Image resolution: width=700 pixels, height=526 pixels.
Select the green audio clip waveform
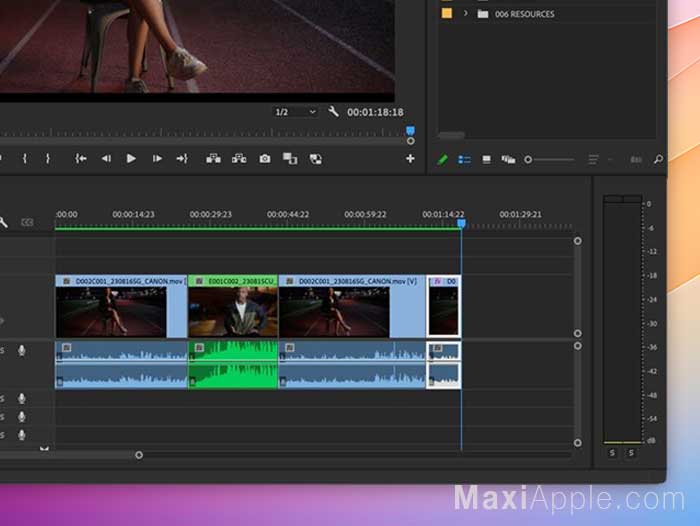233,365
